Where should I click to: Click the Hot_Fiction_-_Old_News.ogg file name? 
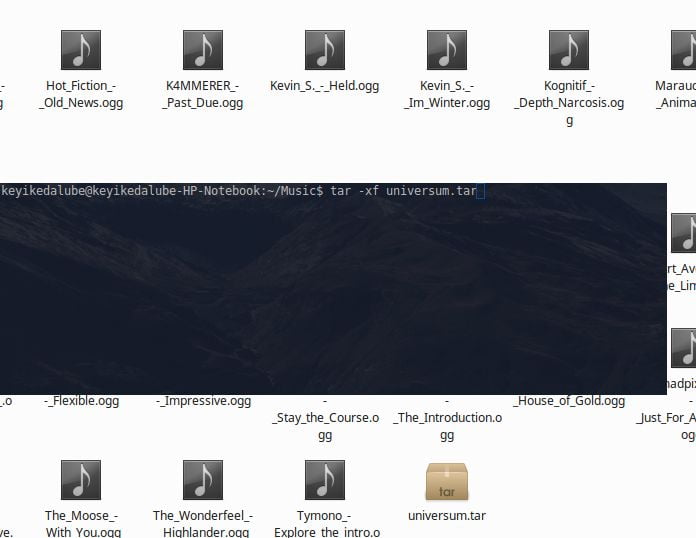[81, 94]
